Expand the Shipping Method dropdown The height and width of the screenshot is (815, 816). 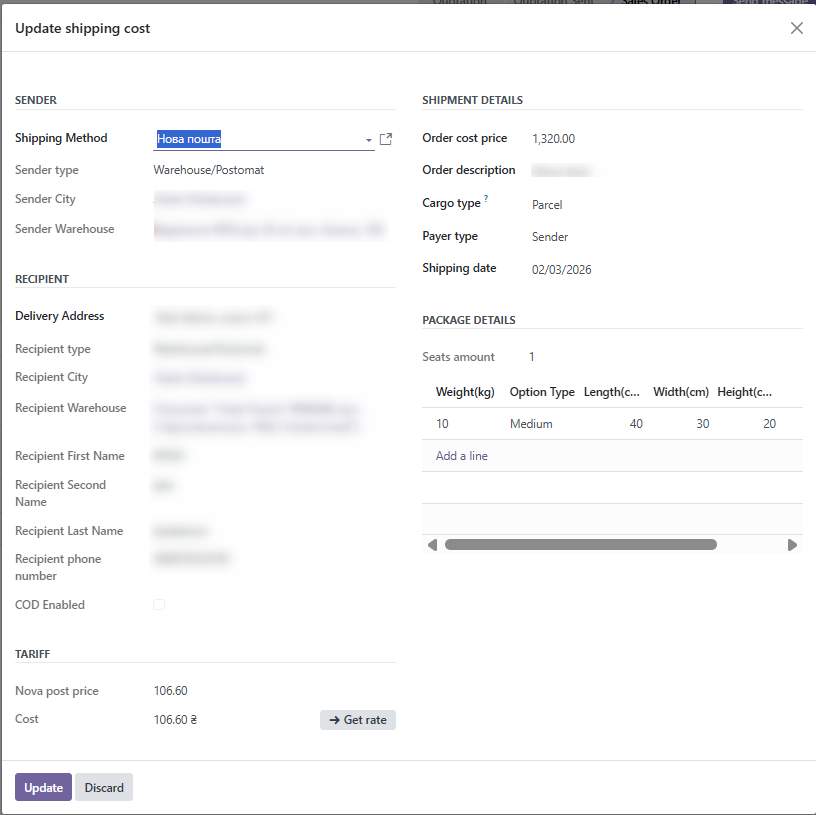(x=368, y=140)
